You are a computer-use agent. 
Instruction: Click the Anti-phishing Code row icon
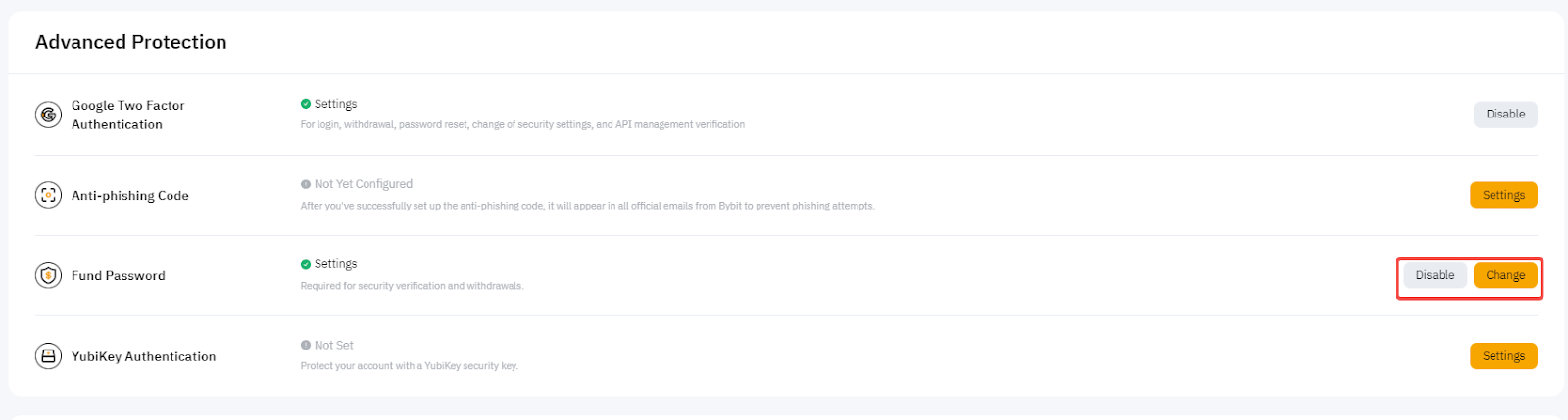[x=48, y=195]
